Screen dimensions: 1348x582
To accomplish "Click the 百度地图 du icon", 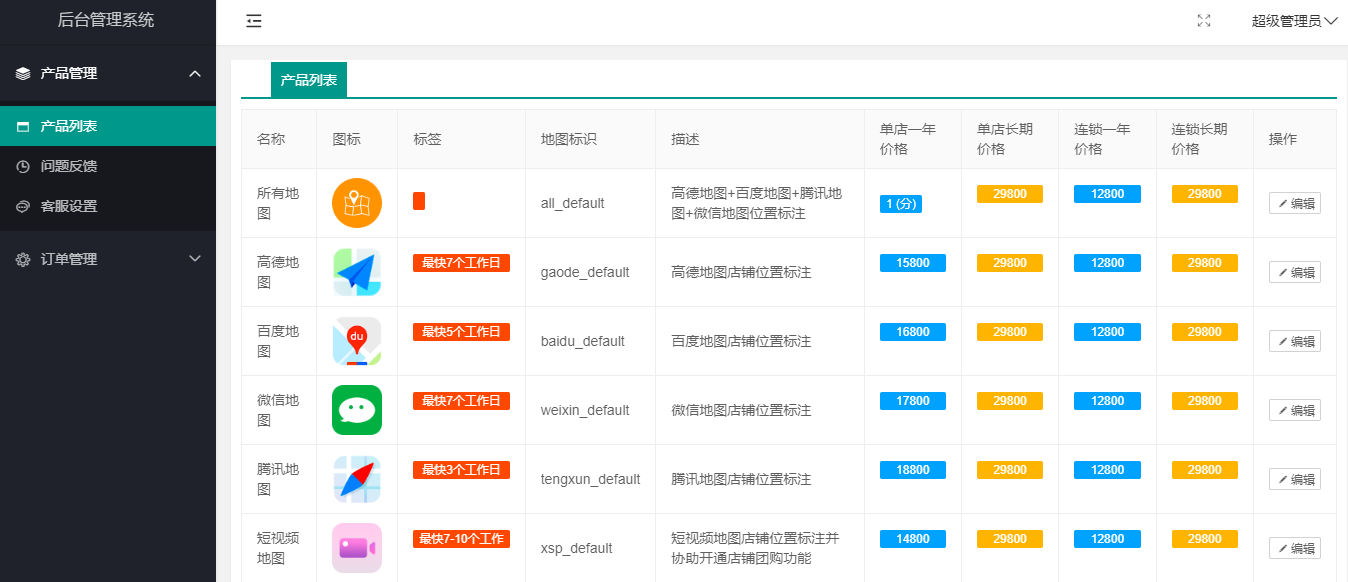I will point(356,340).
